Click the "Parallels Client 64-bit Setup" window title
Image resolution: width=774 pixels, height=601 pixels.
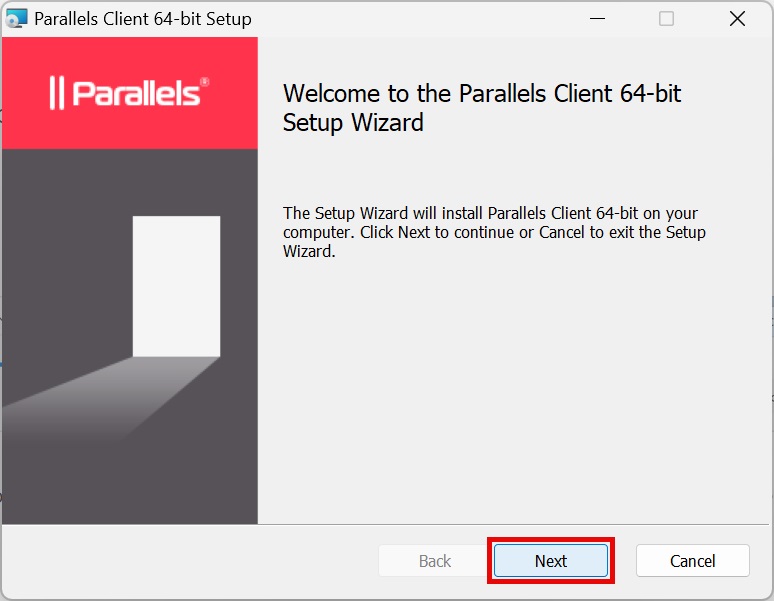[x=143, y=19]
